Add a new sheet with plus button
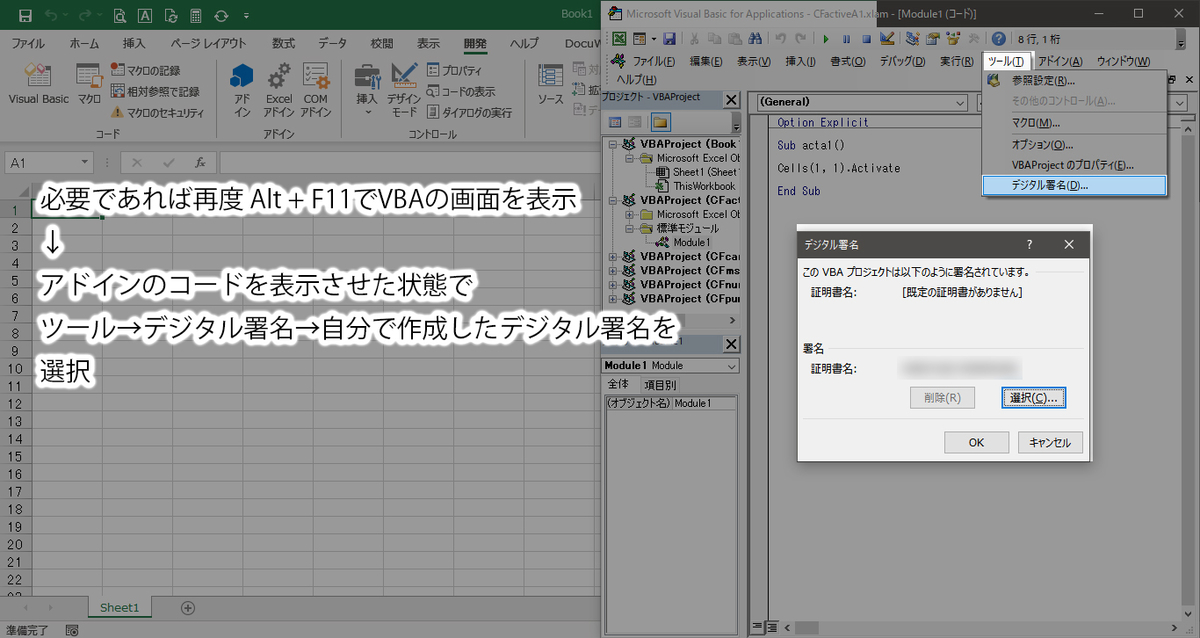The width and height of the screenshot is (1200, 638). click(187, 607)
